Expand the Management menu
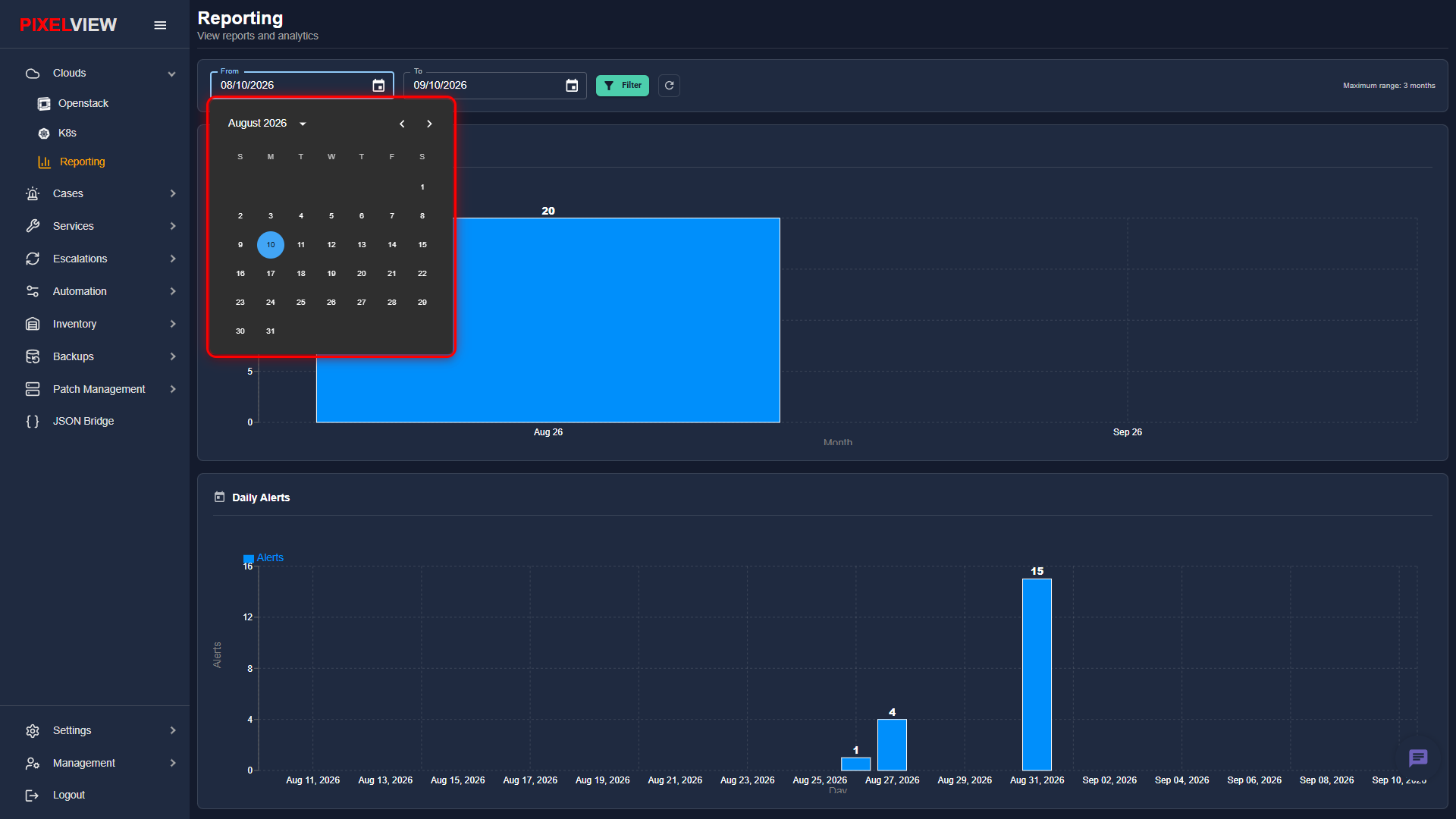The height and width of the screenshot is (819, 1456). pyautogui.click(x=173, y=763)
